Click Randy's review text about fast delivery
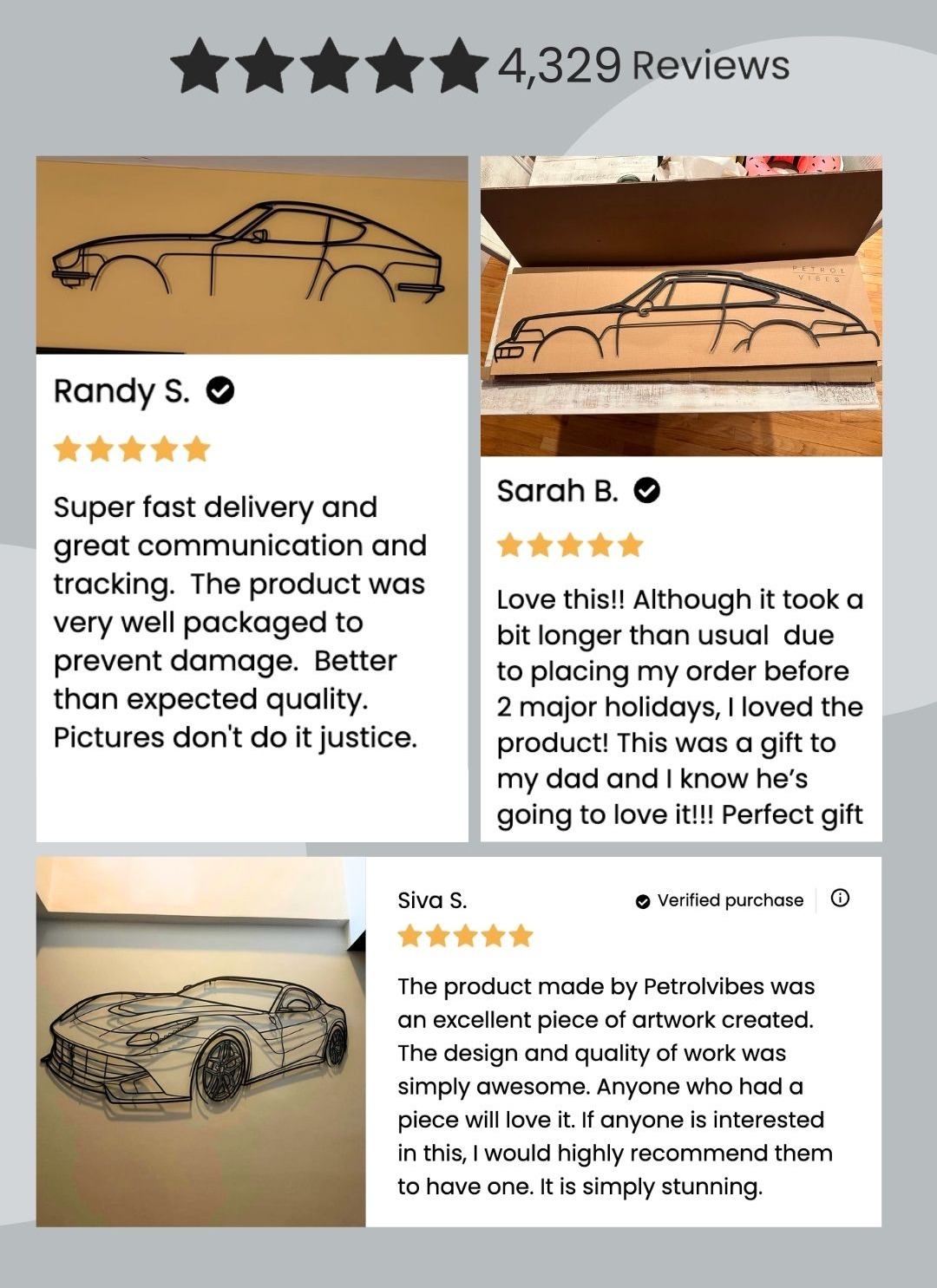This screenshot has height=1288, width=937. [x=240, y=622]
